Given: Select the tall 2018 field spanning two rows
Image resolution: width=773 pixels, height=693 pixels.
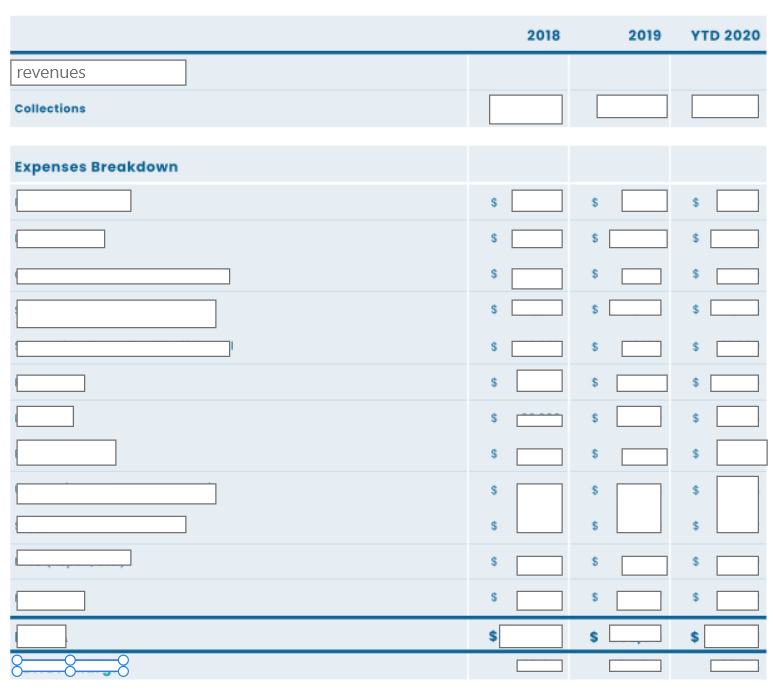Looking at the screenshot, I should point(539,508).
